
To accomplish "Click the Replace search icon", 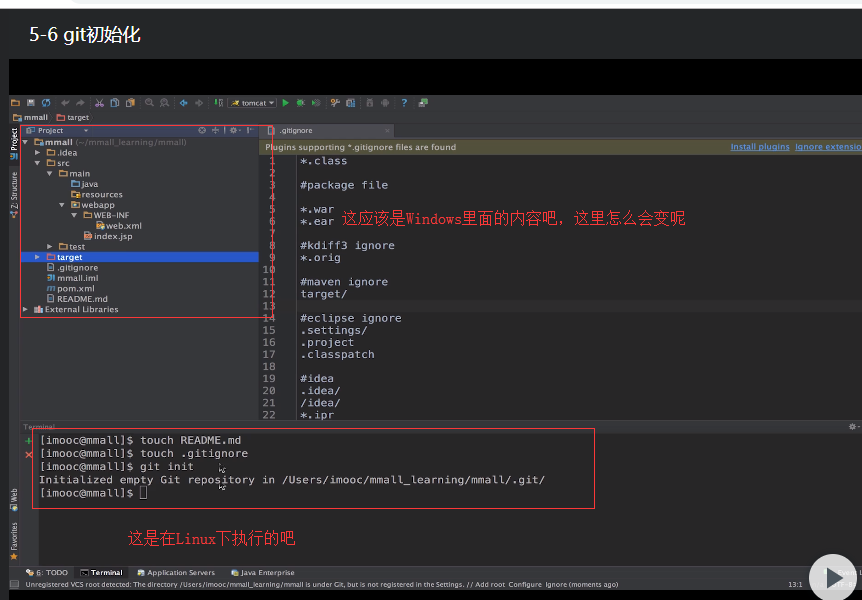I will [x=164, y=103].
